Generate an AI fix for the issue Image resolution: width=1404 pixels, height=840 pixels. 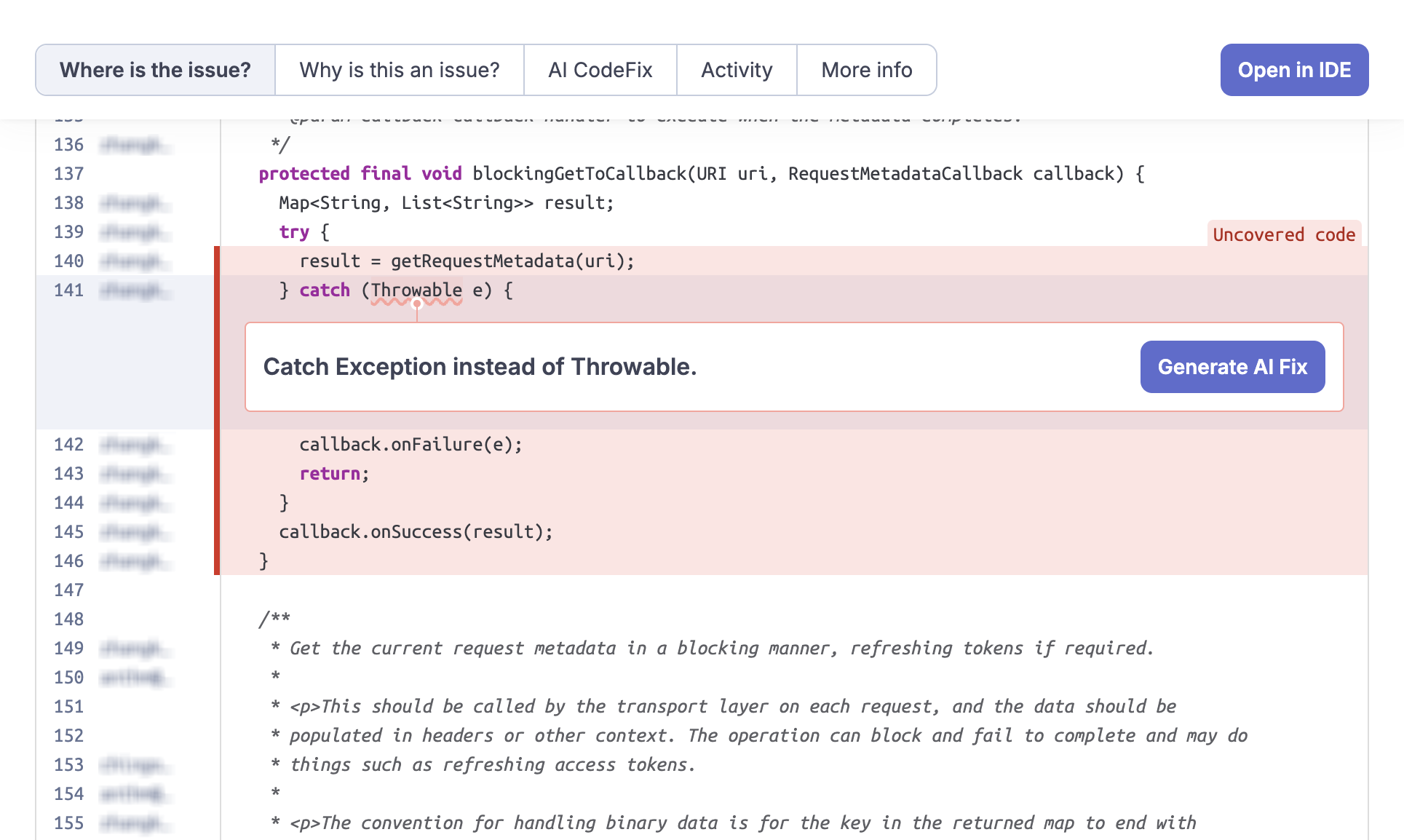1232,367
